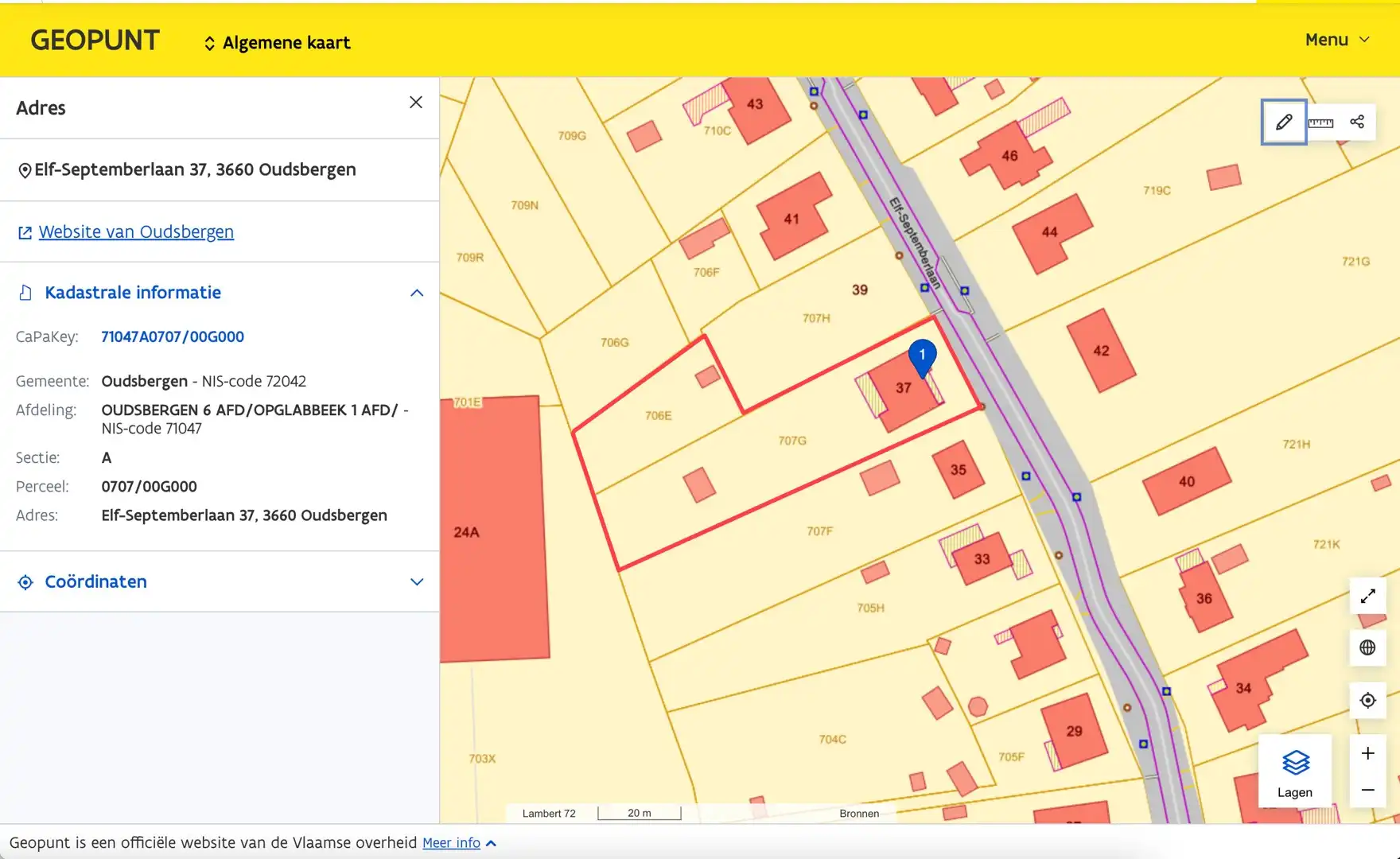Click the GEOPUNT logo
This screenshot has height=859, width=1400.
tap(95, 41)
